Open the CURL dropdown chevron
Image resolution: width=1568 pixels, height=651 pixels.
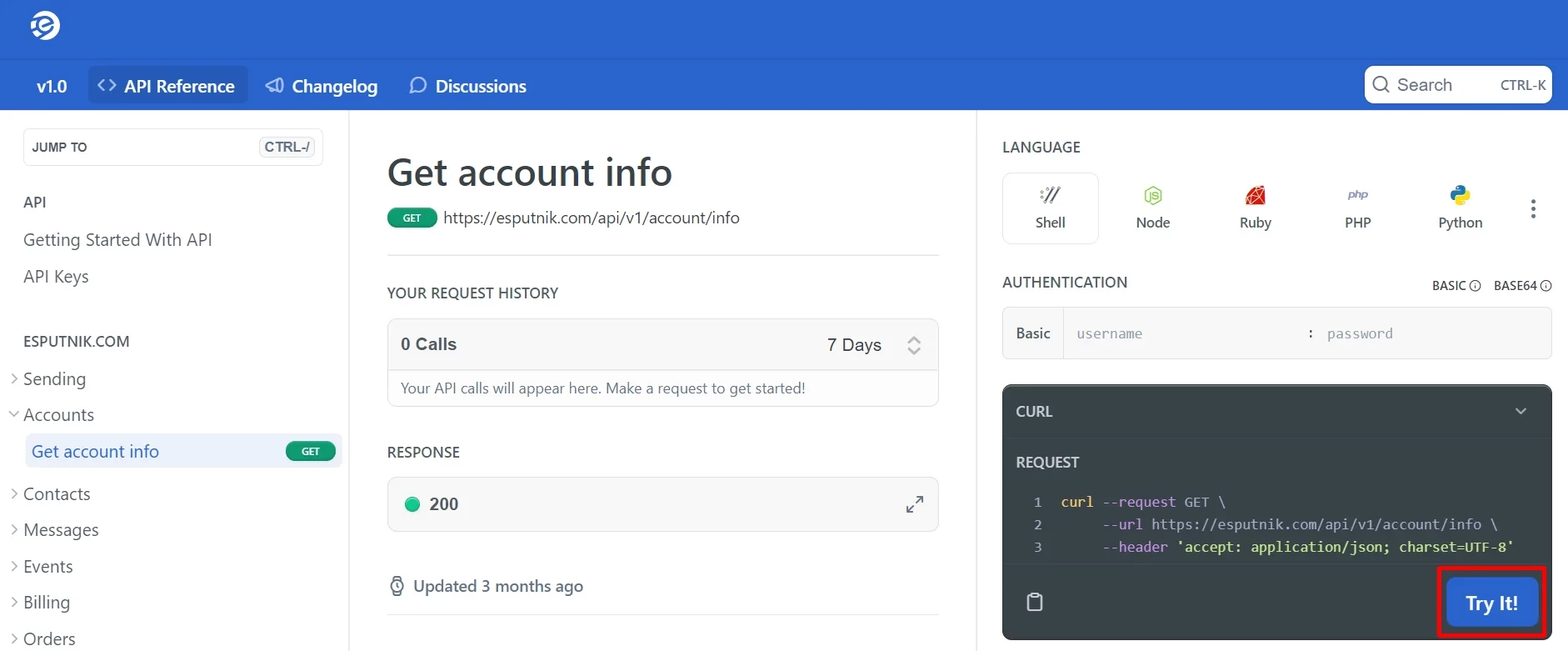[x=1521, y=411]
